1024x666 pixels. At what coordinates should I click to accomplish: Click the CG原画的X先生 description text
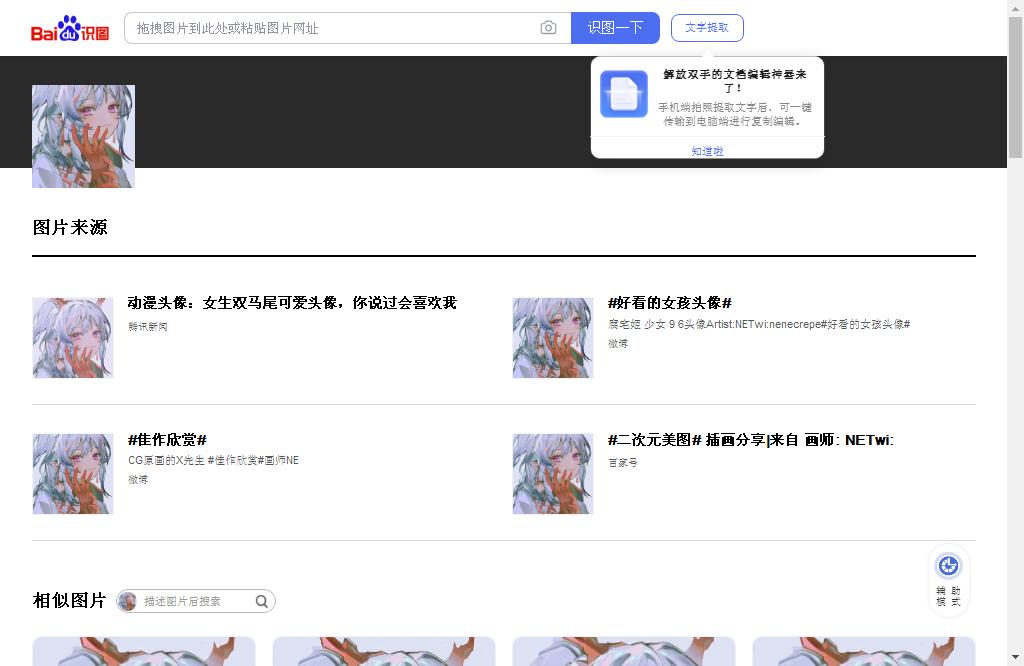point(214,460)
